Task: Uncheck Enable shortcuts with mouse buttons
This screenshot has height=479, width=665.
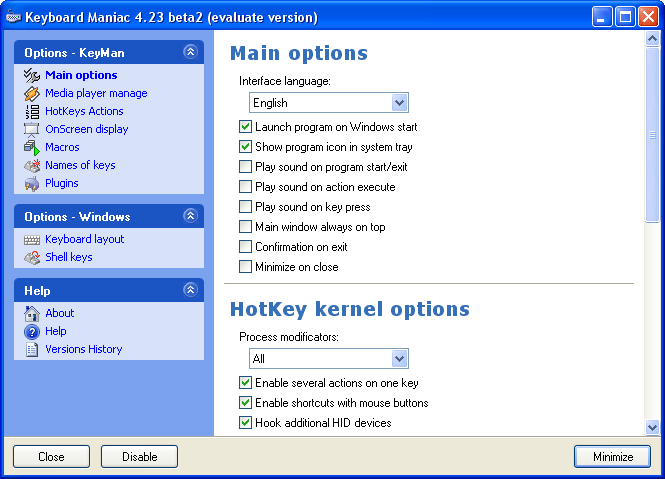Action: [245, 403]
